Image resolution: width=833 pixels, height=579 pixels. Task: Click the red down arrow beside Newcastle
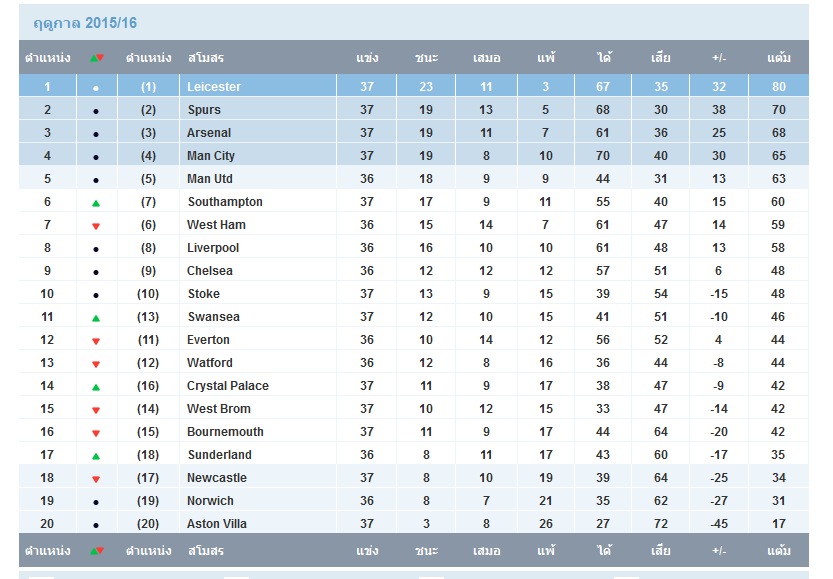[x=96, y=479]
